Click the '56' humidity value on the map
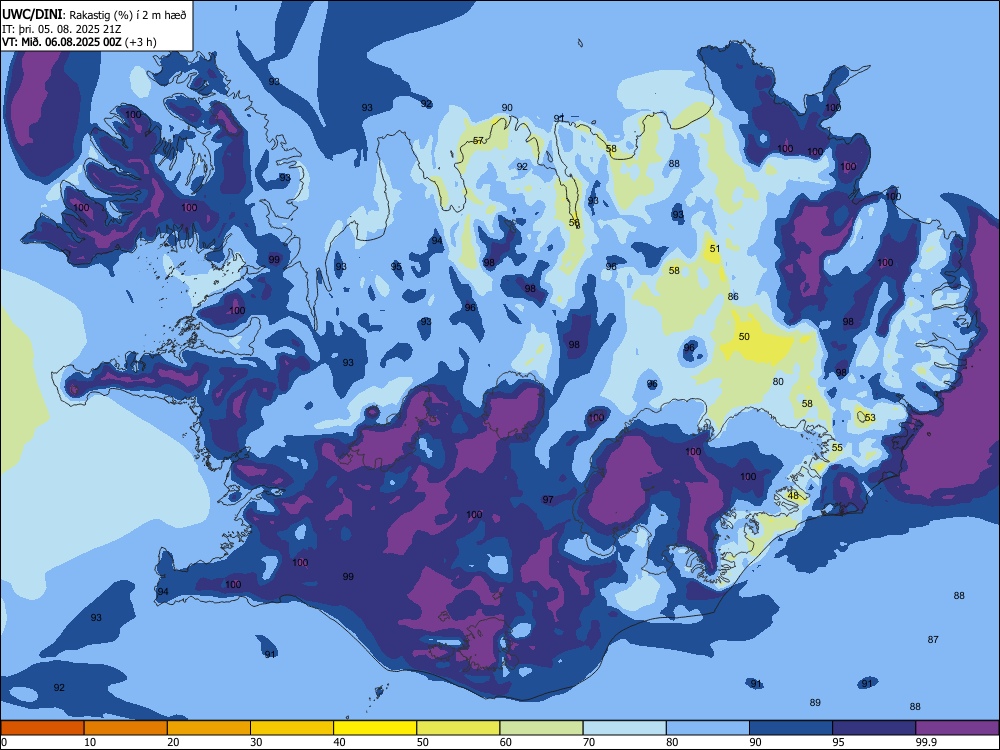This screenshot has width=1000, height=750. [574, 223]
